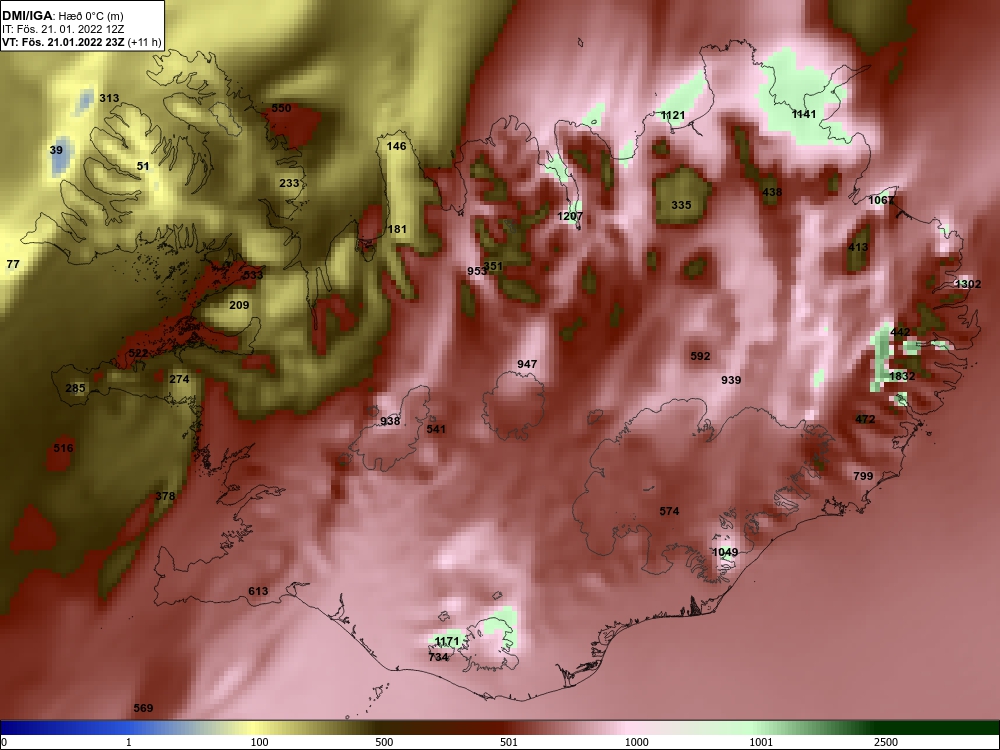This screenshot has width=1000, height=750.
Task: Select the map value 541
Action: pyautogui.click(x=436, y=429)
